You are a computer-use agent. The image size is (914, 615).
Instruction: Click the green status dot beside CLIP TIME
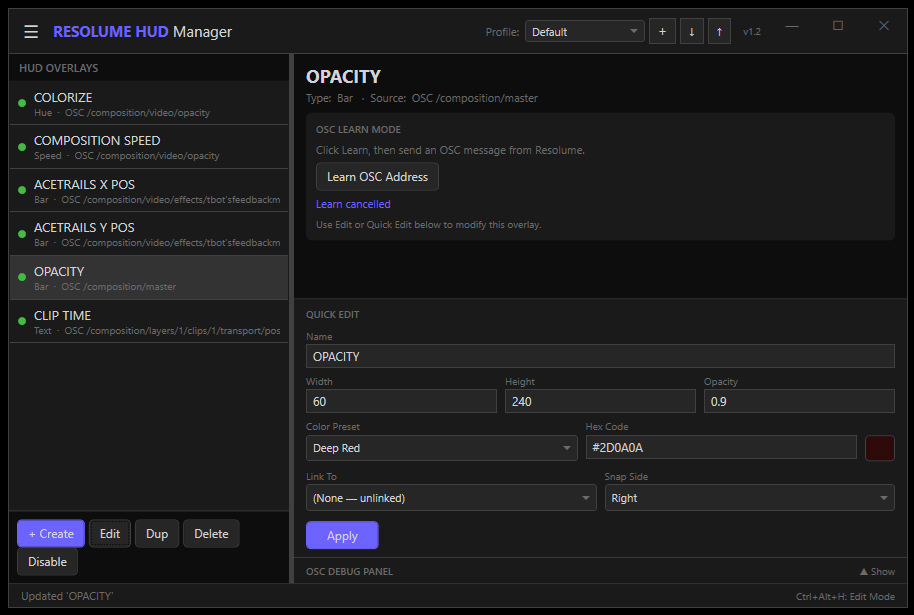(x=22, y=322)
